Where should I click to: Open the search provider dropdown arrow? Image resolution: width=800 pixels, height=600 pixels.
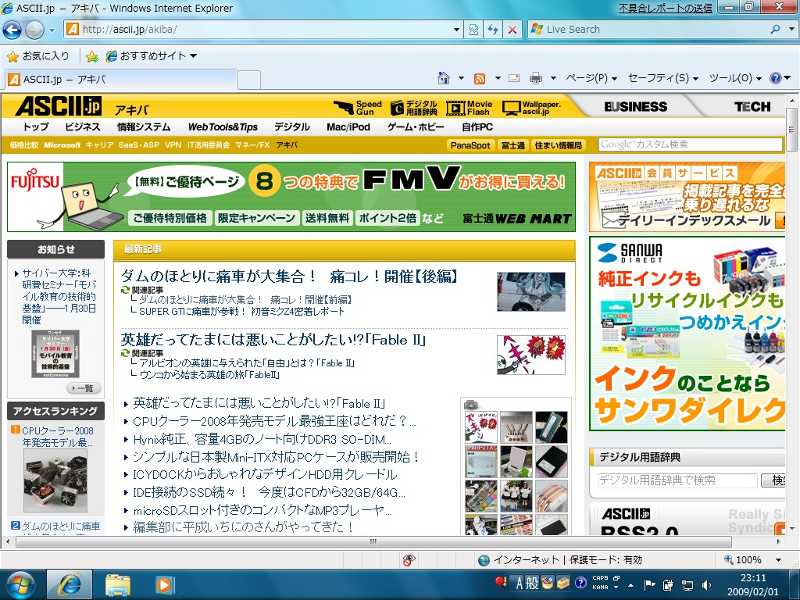(x=791, y=30)
